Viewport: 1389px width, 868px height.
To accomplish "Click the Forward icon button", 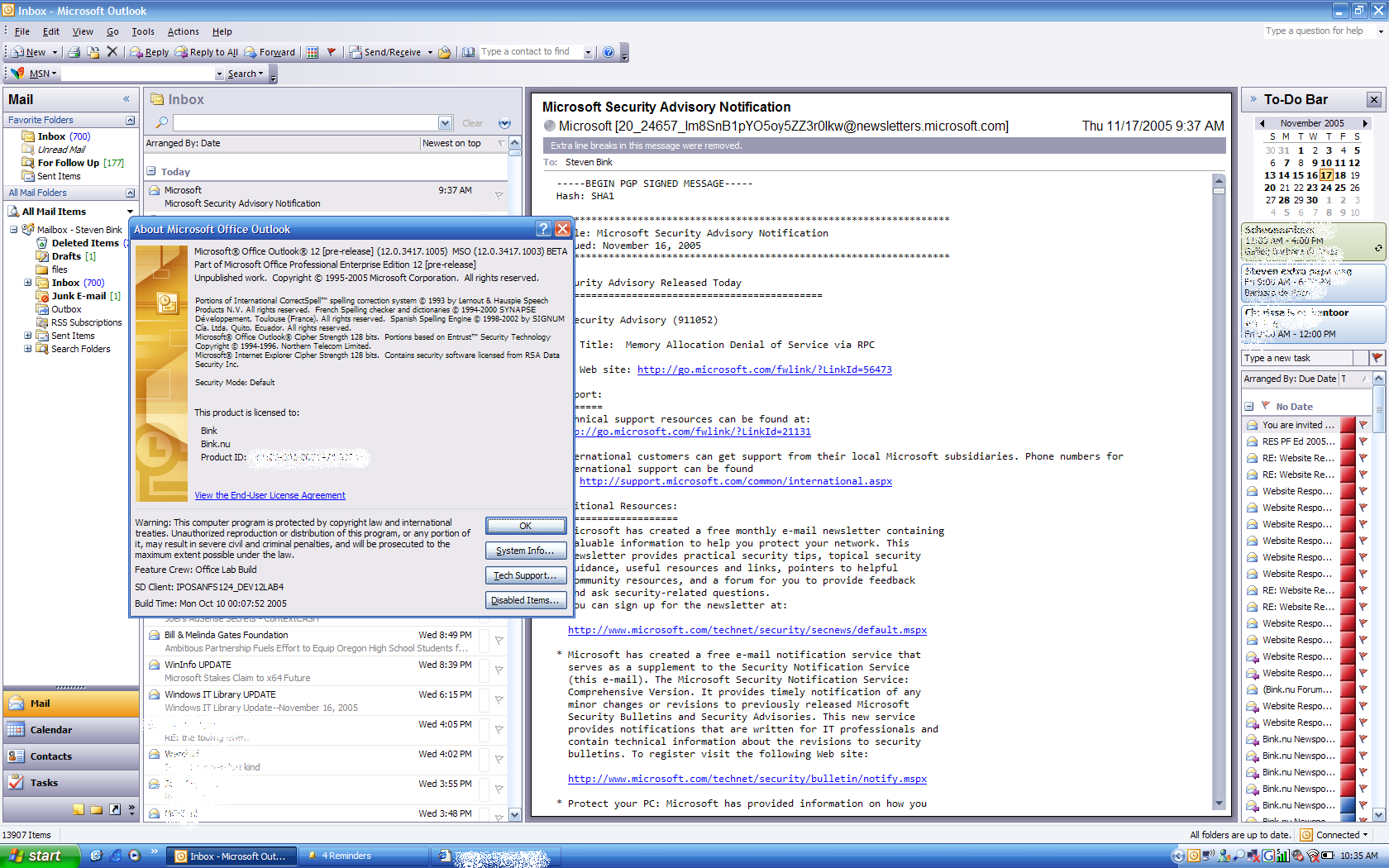I will (x=270, y=52).
